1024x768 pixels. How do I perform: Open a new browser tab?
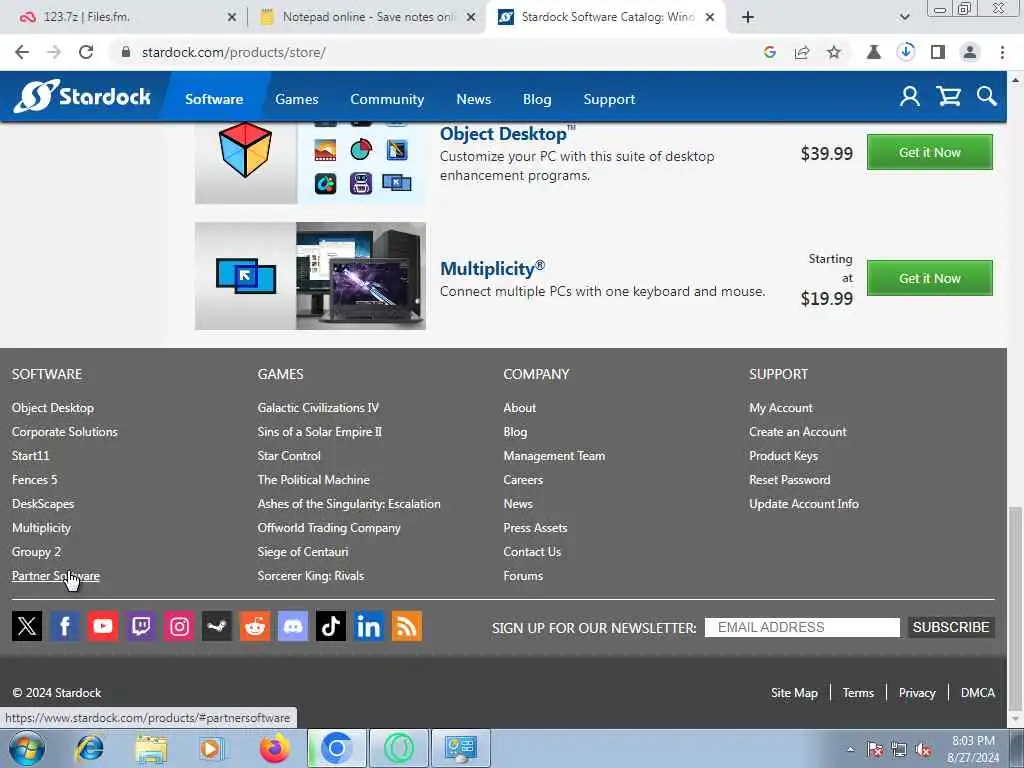point(748,18)
